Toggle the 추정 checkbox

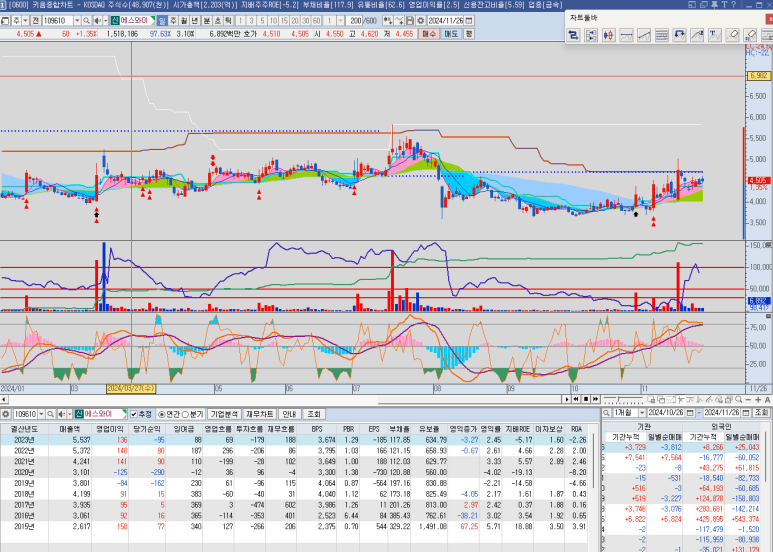(134, 414)
